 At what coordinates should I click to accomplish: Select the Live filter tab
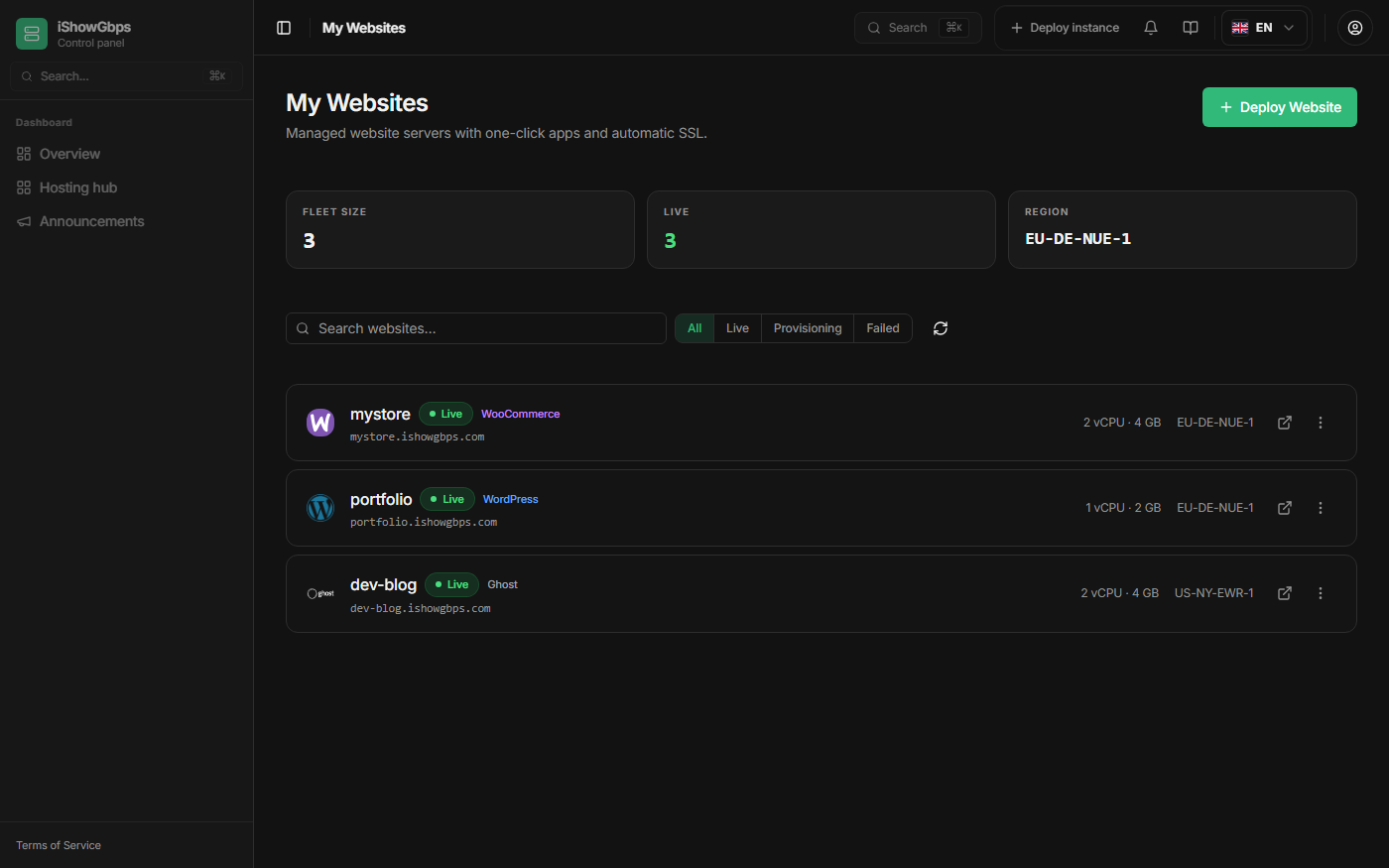coord(737,328)
